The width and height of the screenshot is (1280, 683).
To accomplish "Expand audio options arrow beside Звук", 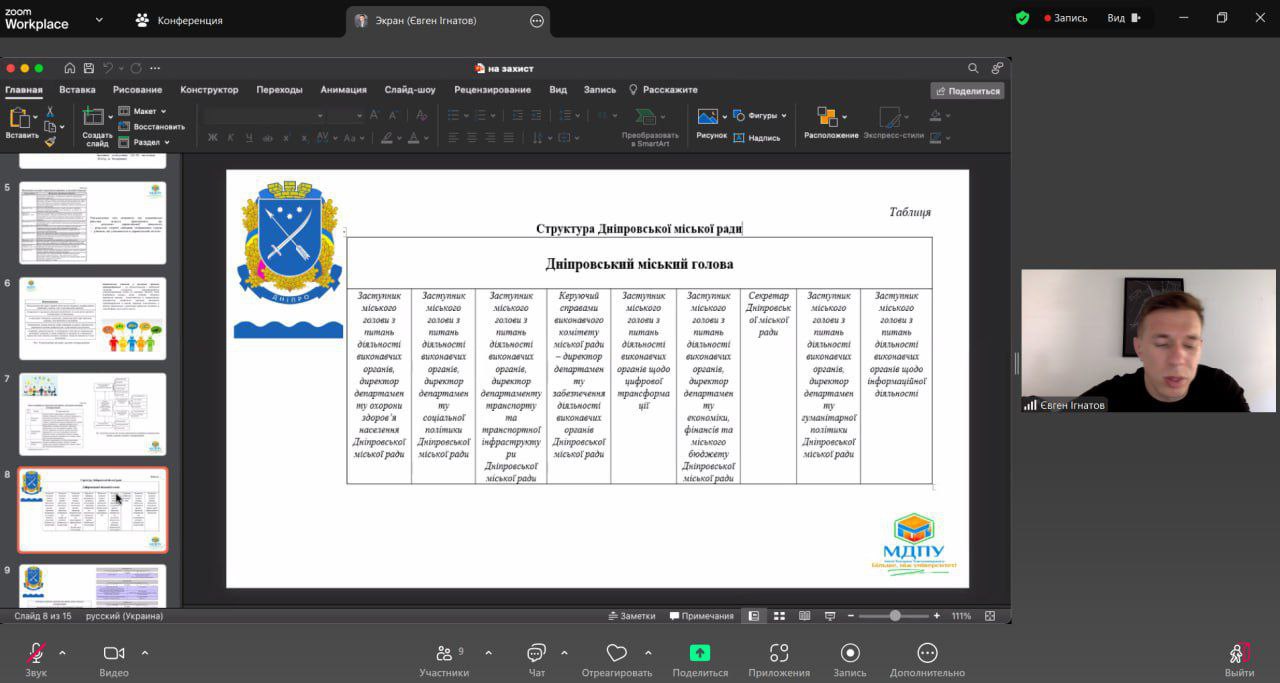I will click(x=62, y=653).
